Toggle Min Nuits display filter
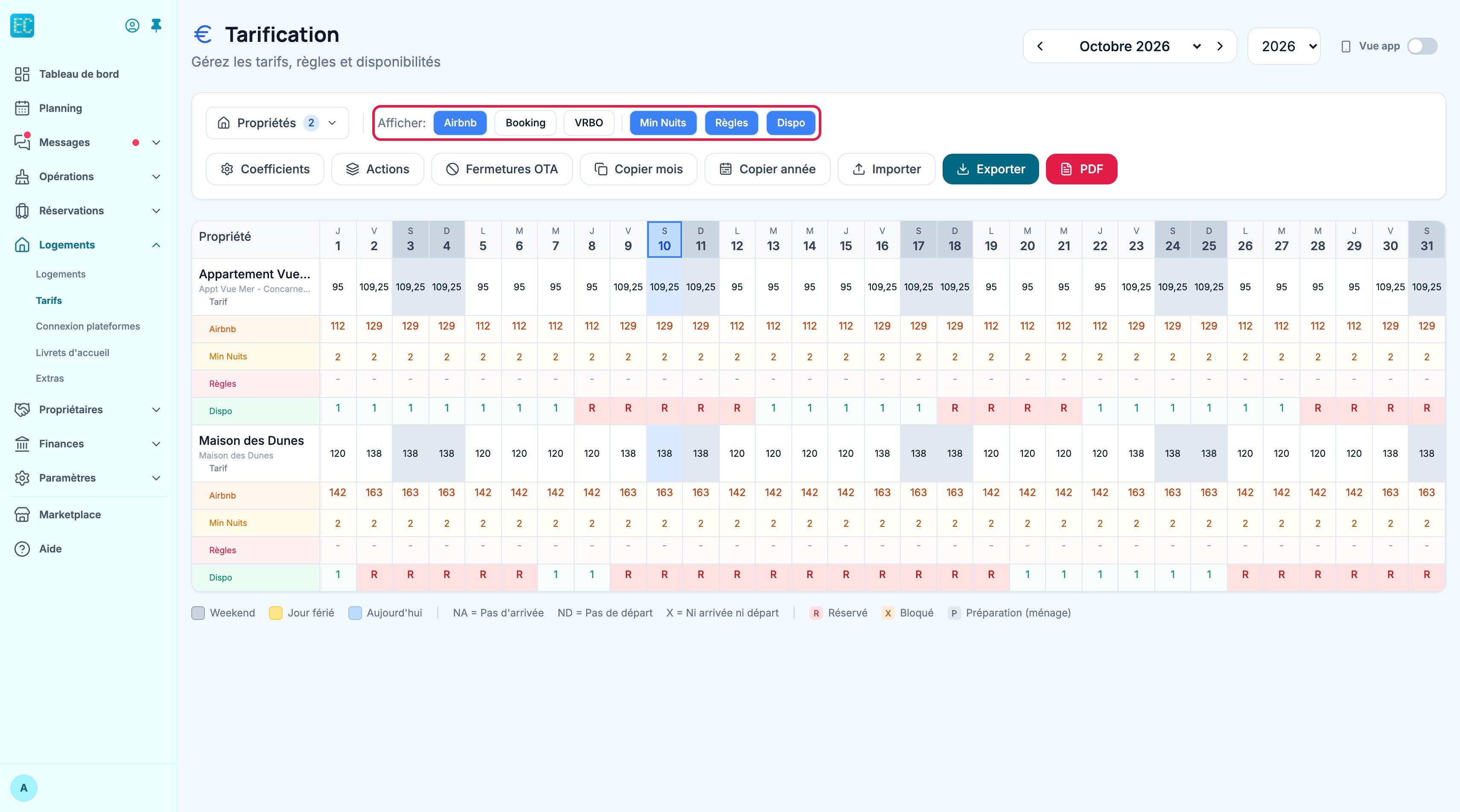Image resolution: width=1460 pixels, height=812 pixels. pyautogui.click(x=663, y=123)
